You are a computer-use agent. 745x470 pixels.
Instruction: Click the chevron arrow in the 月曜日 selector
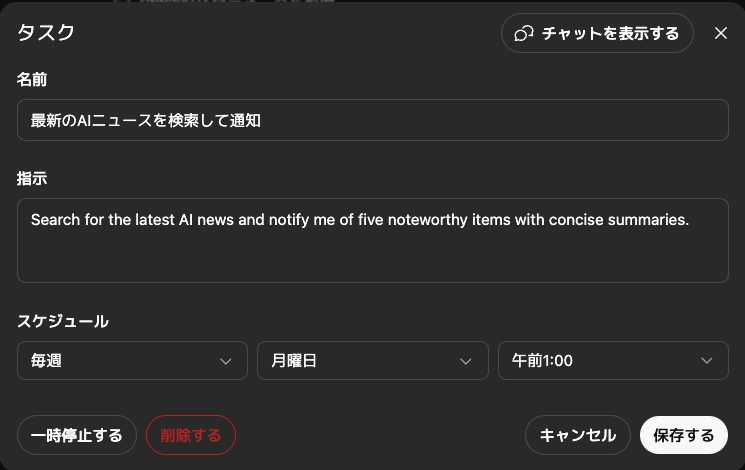pos(466,361)
